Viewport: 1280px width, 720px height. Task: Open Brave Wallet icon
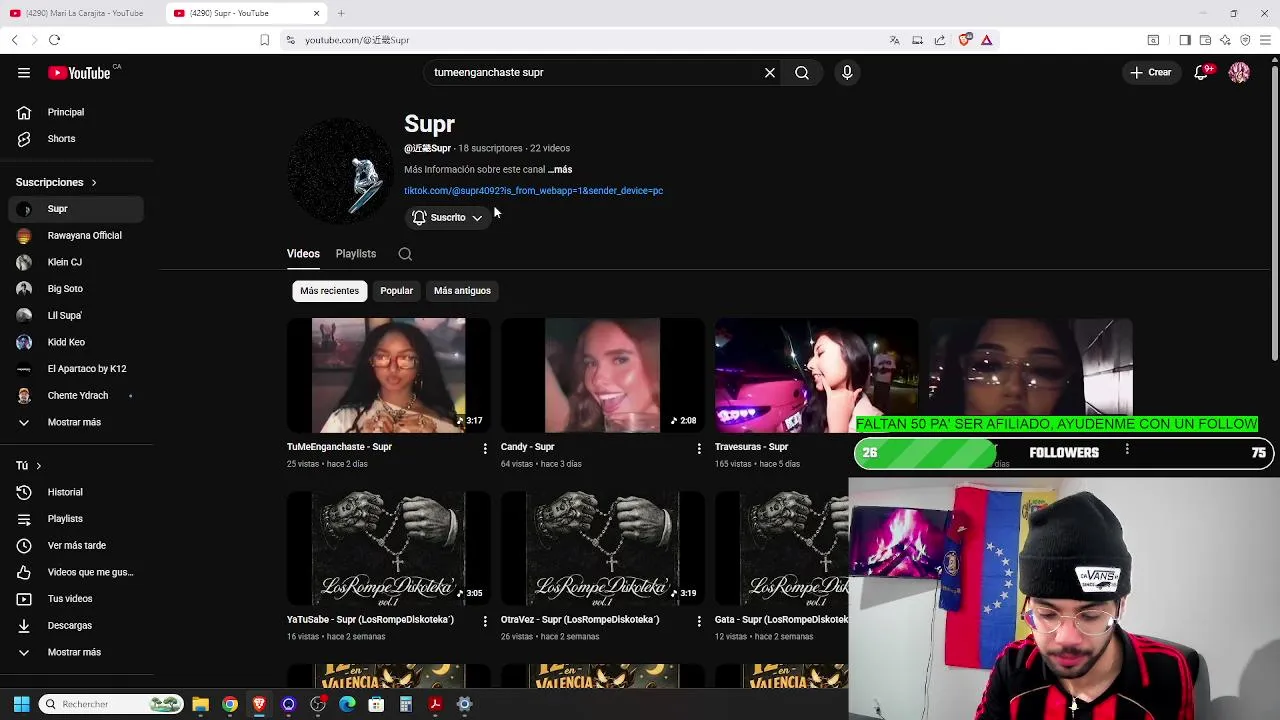[x=1205, y=40]
